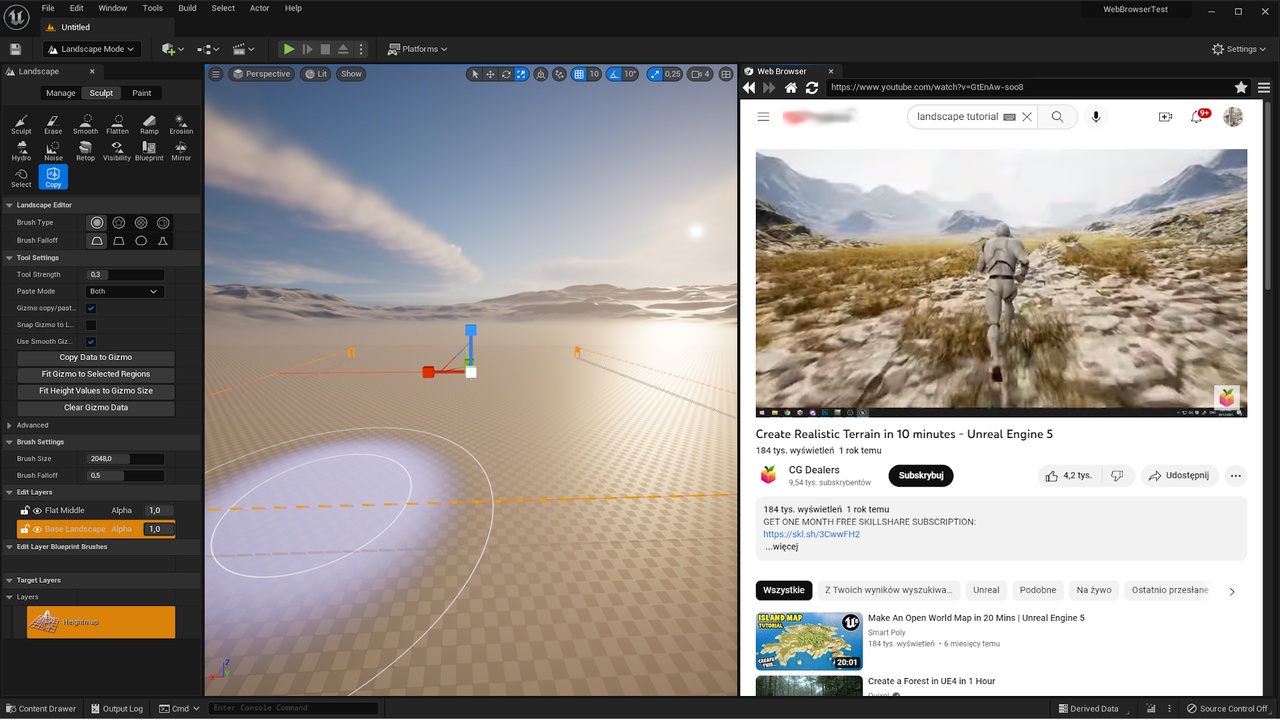
Task: Open the Window menu
Action: [113, 8]
